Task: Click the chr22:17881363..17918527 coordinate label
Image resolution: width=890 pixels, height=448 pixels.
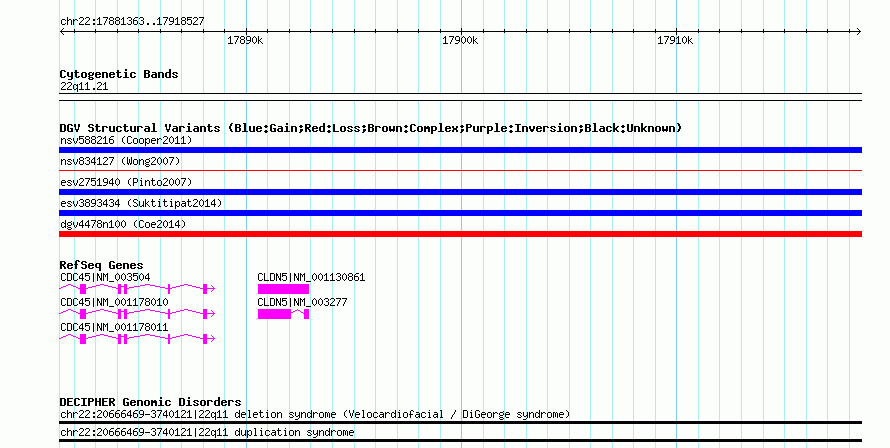Action: pyautogui.click(x=132, y=22)
